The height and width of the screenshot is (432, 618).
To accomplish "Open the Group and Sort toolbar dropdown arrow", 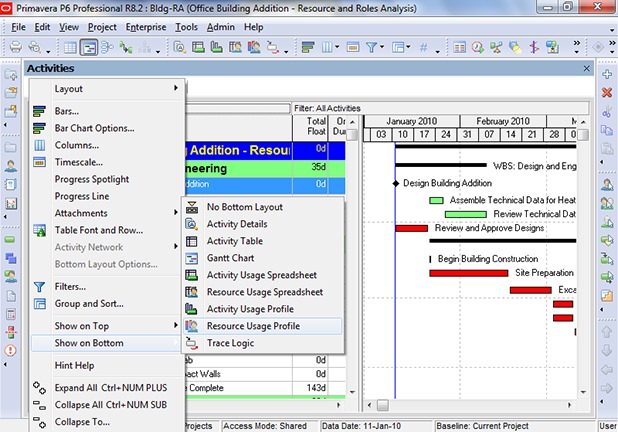I will pyautogui.click(x=408, y=48).
